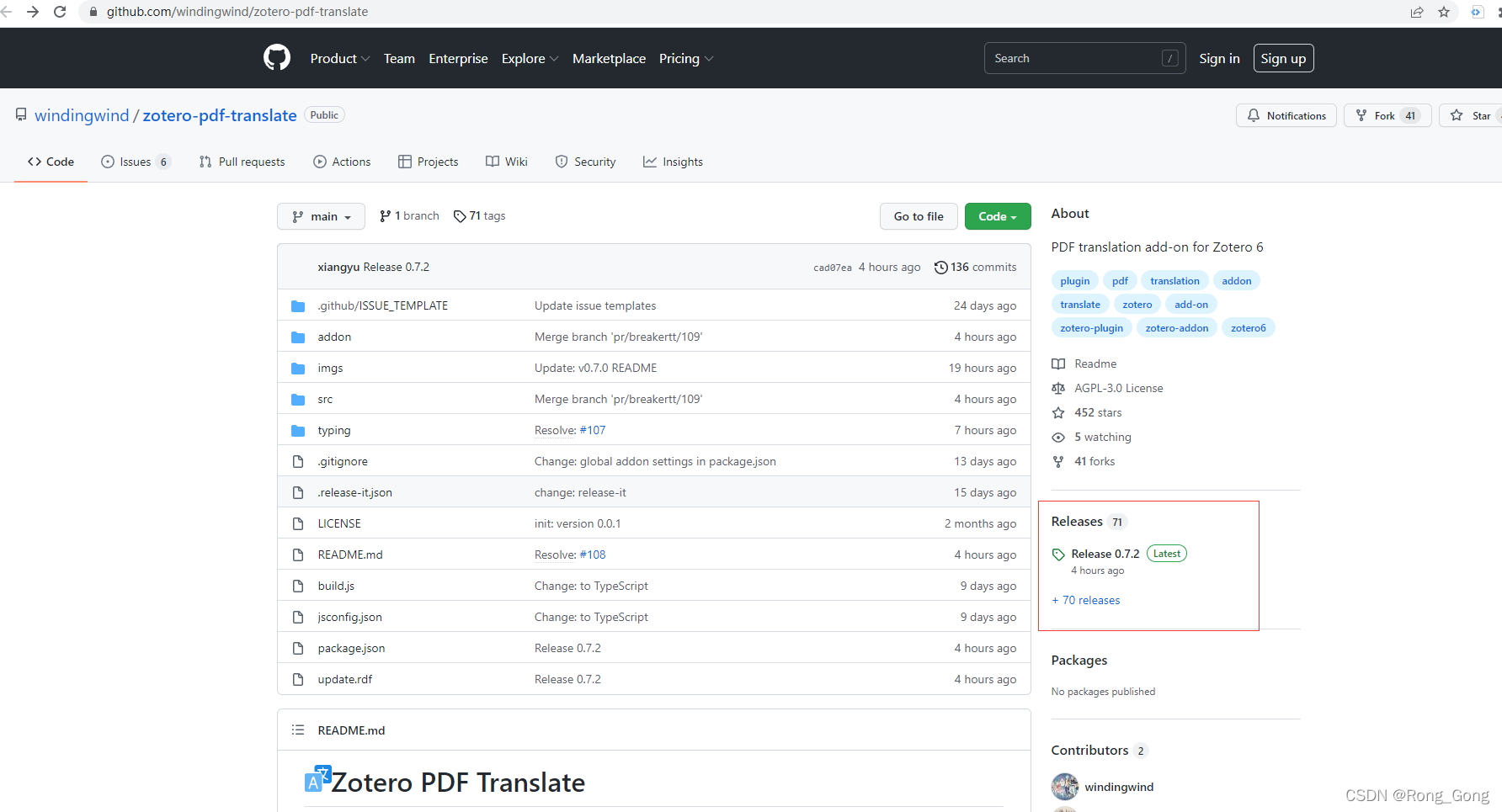1502x812 pixels.
Task: Open the Projects tab
Action: 429,162
